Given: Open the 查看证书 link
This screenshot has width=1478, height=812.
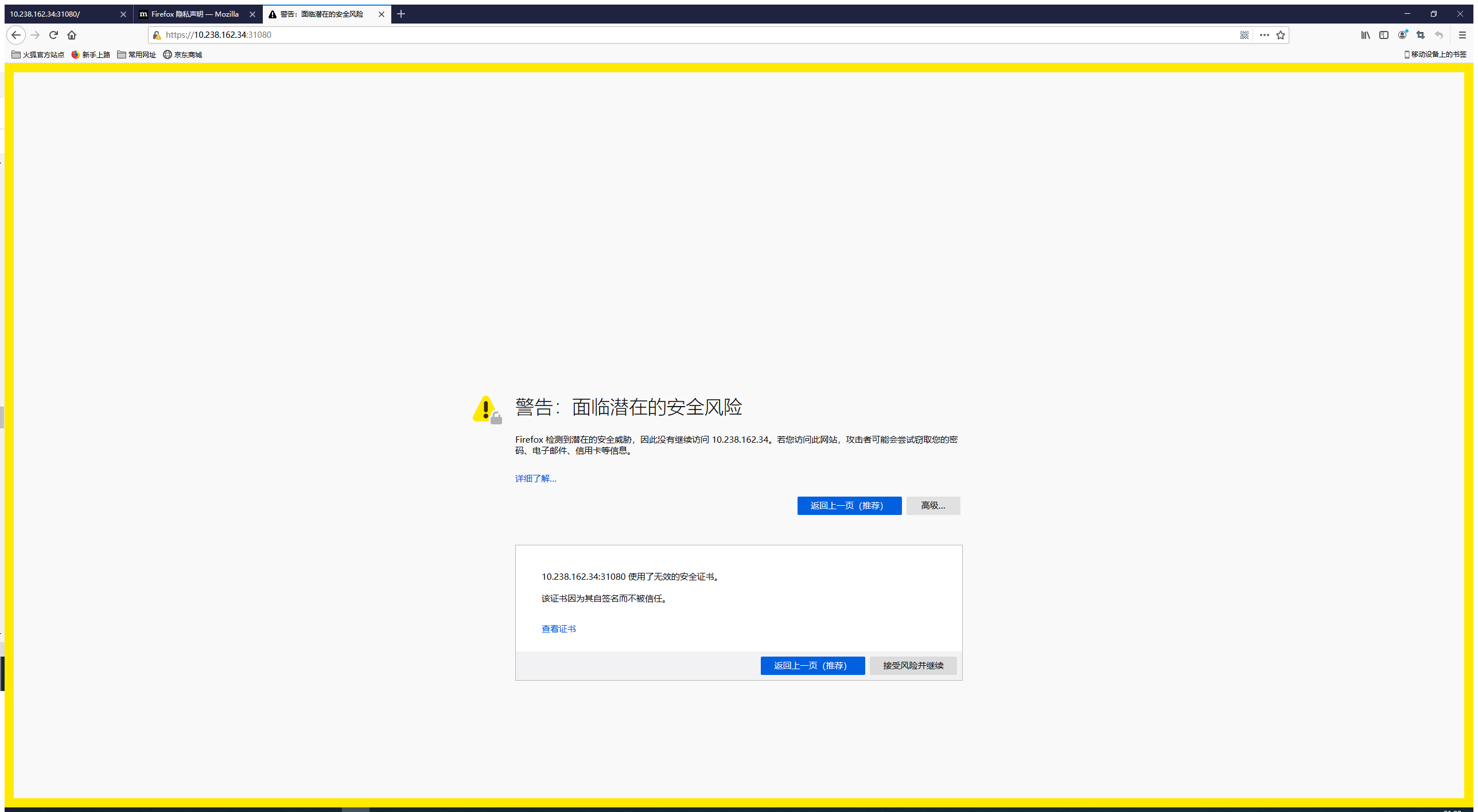Looking at the screenshot, I should tap(558, 628).
